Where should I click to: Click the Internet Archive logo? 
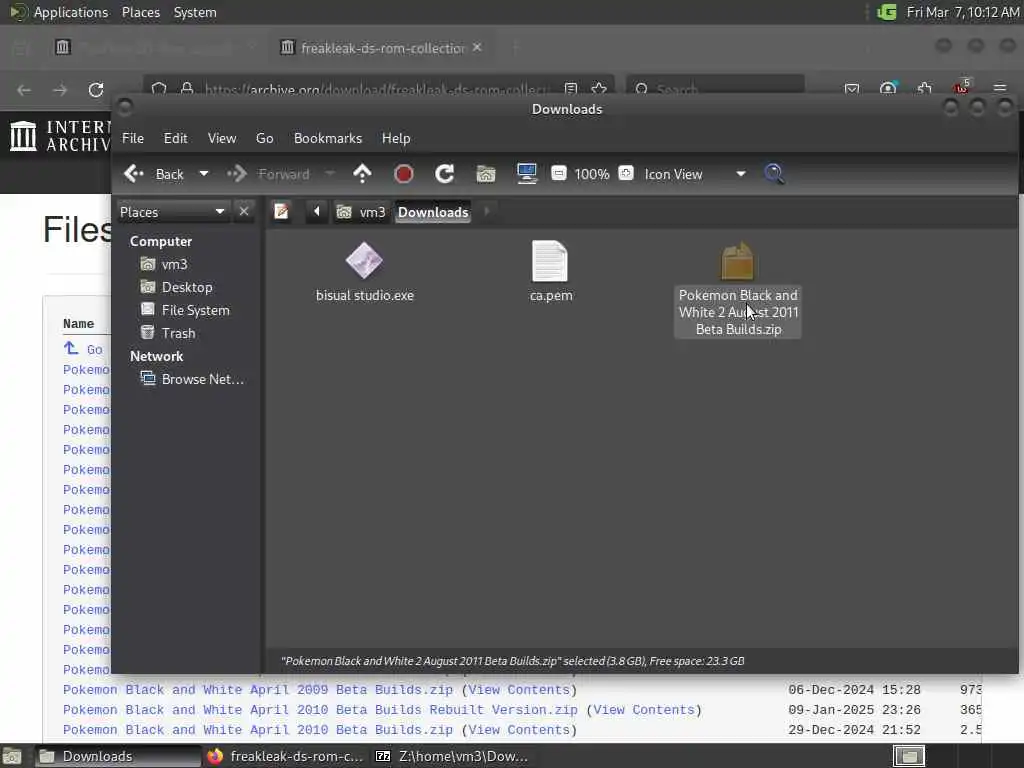coord(60,136)
